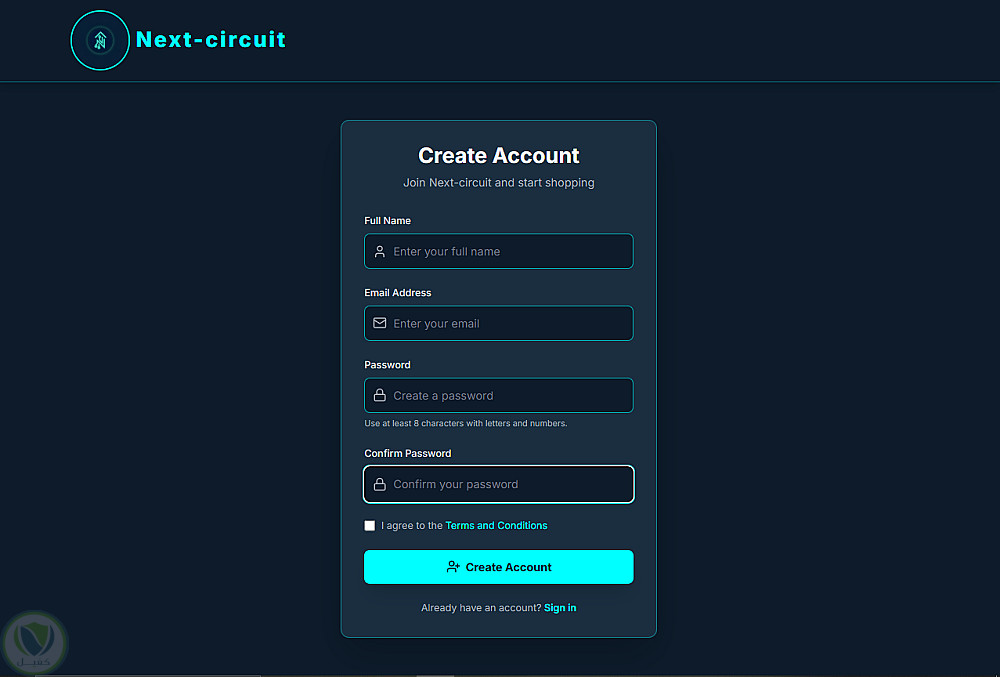Click the person icon in Full Name field
Image resolution: width=1000 pixels, height=677 pixels.
click(x=380, y=252)
